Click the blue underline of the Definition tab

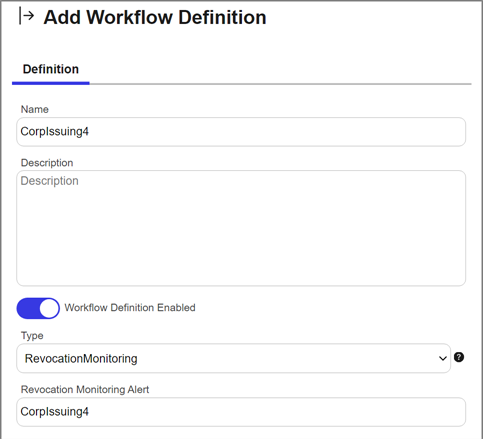[51, 83]
